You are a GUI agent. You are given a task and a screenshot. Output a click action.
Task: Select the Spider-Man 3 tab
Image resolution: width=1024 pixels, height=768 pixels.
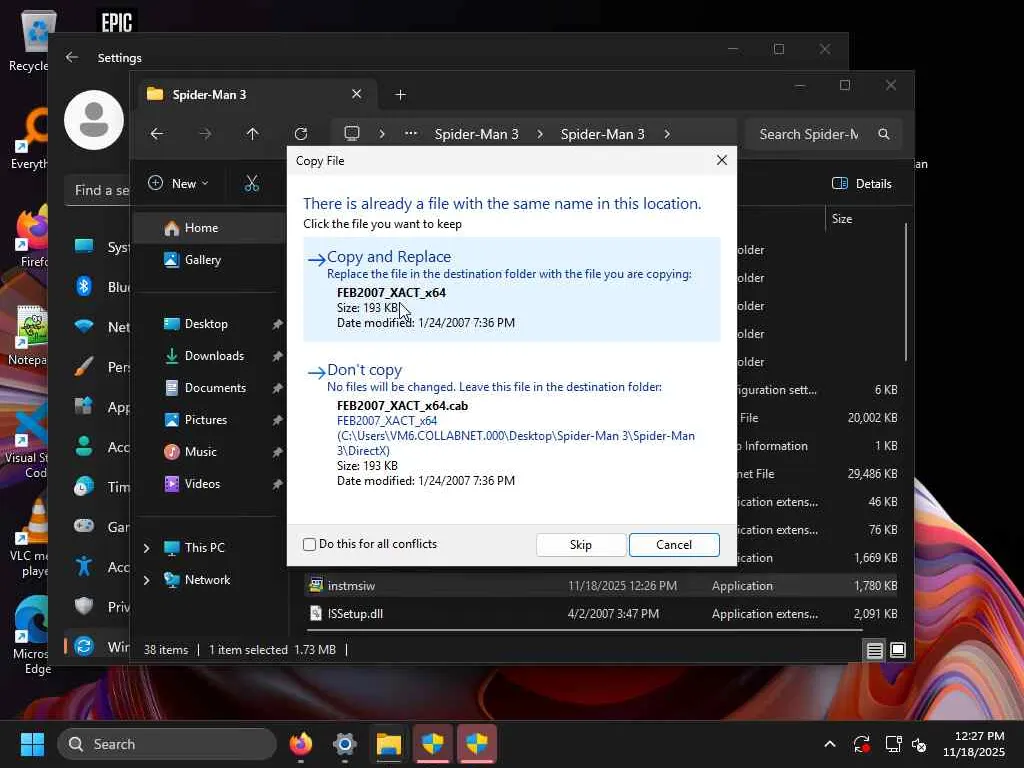[255, 95]
